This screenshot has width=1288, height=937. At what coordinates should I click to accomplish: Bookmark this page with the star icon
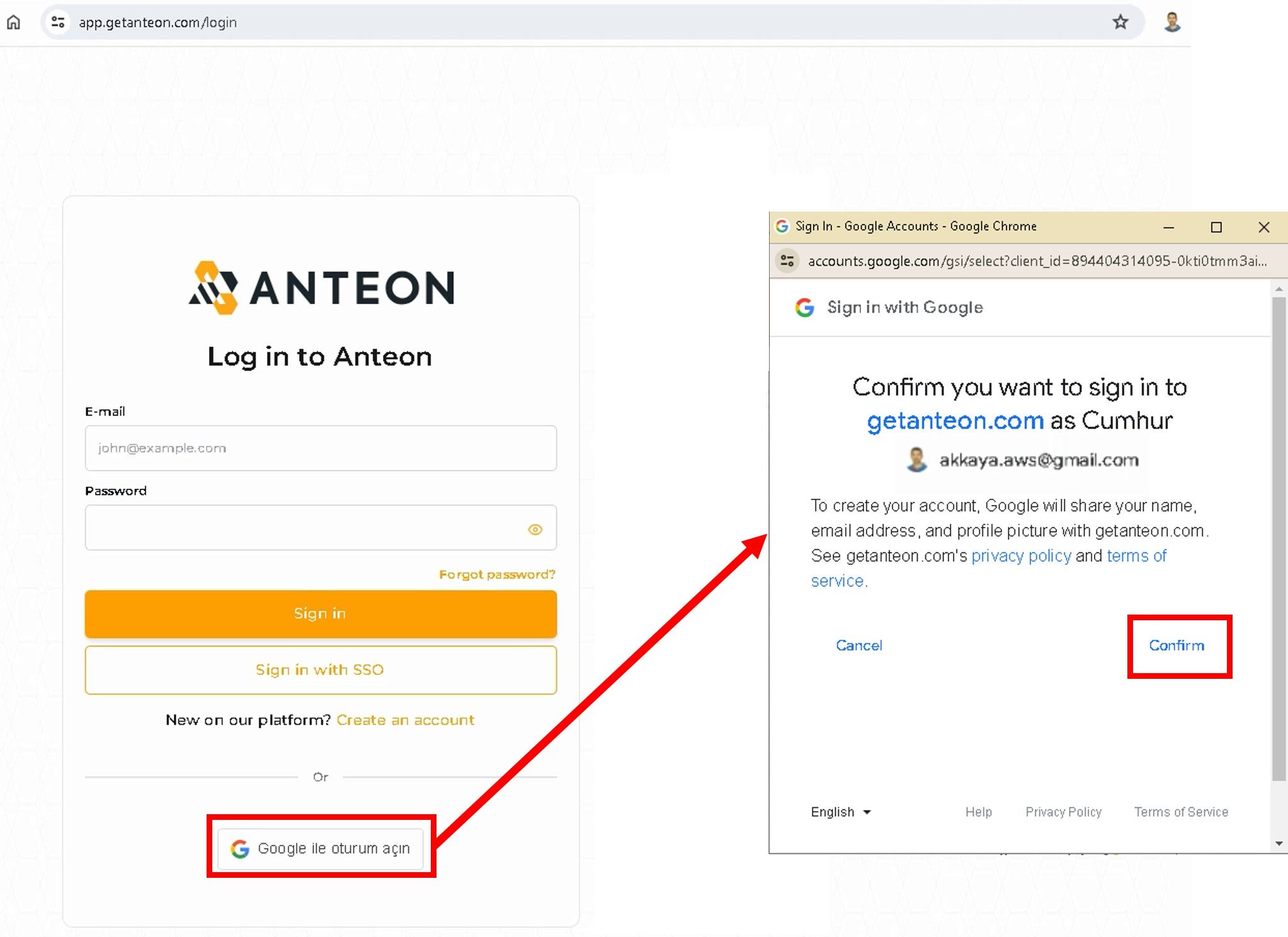[1120, 23]
